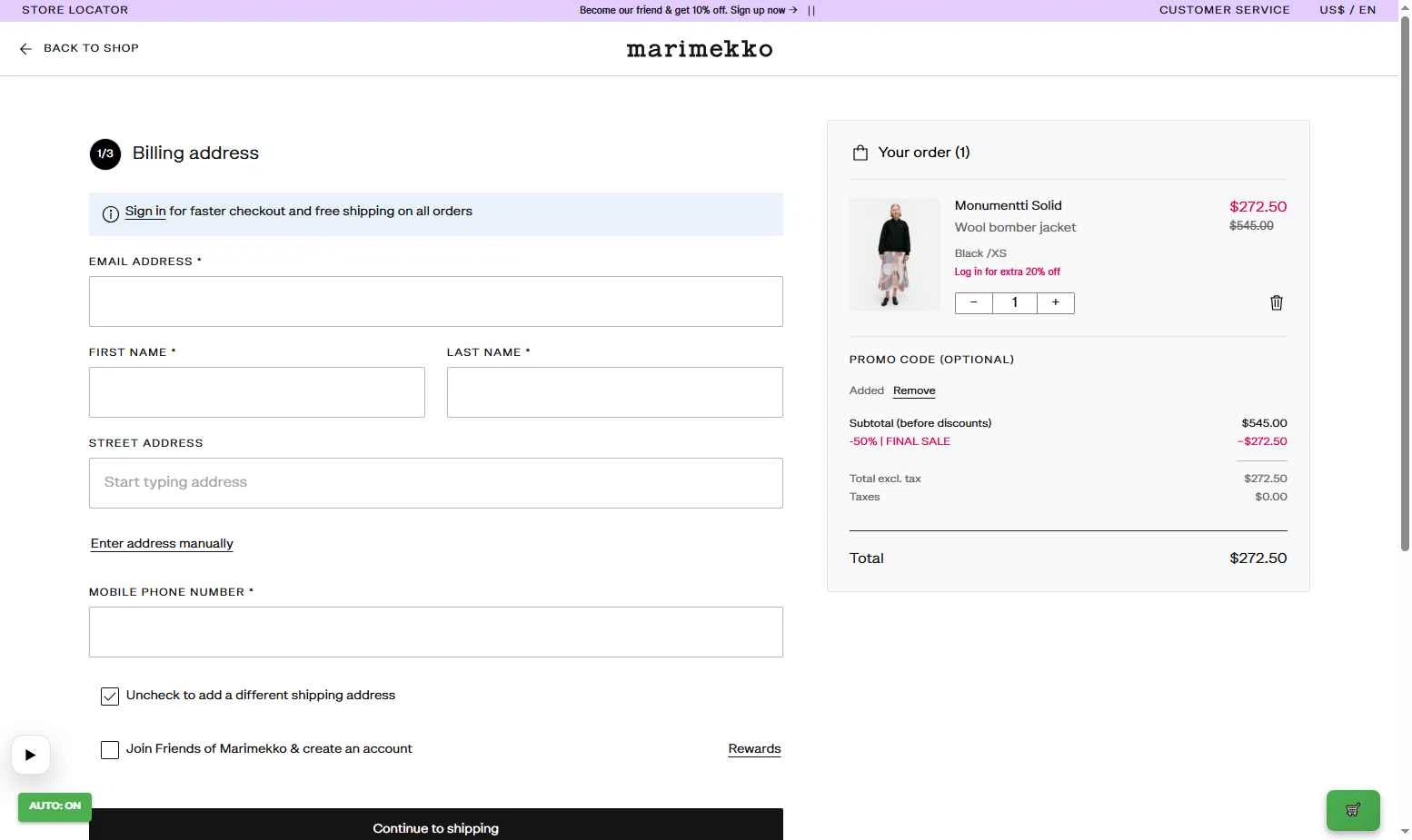Screen dimensions: 1412x840
Task: Click Continue to shipping button
Action: point(436,825)
